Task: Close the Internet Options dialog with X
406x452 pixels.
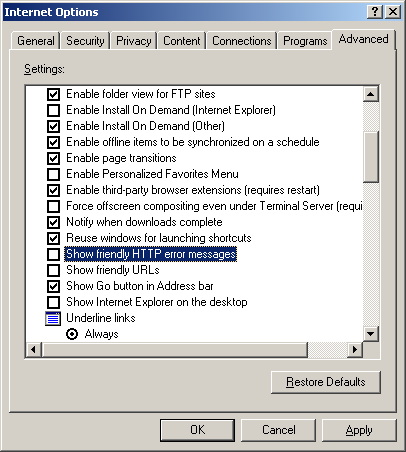Action: (x=393, y=12)
